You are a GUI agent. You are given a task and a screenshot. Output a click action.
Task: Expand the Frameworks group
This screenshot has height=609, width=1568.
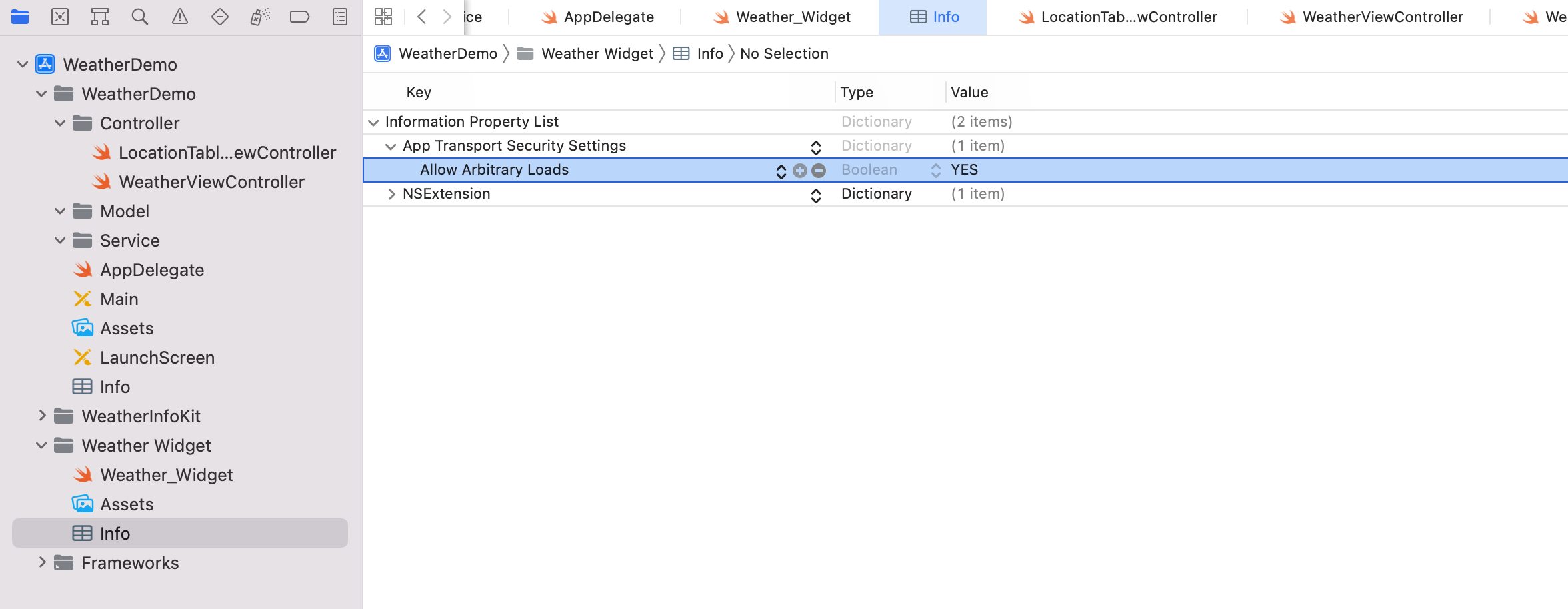tap(42, 563)
